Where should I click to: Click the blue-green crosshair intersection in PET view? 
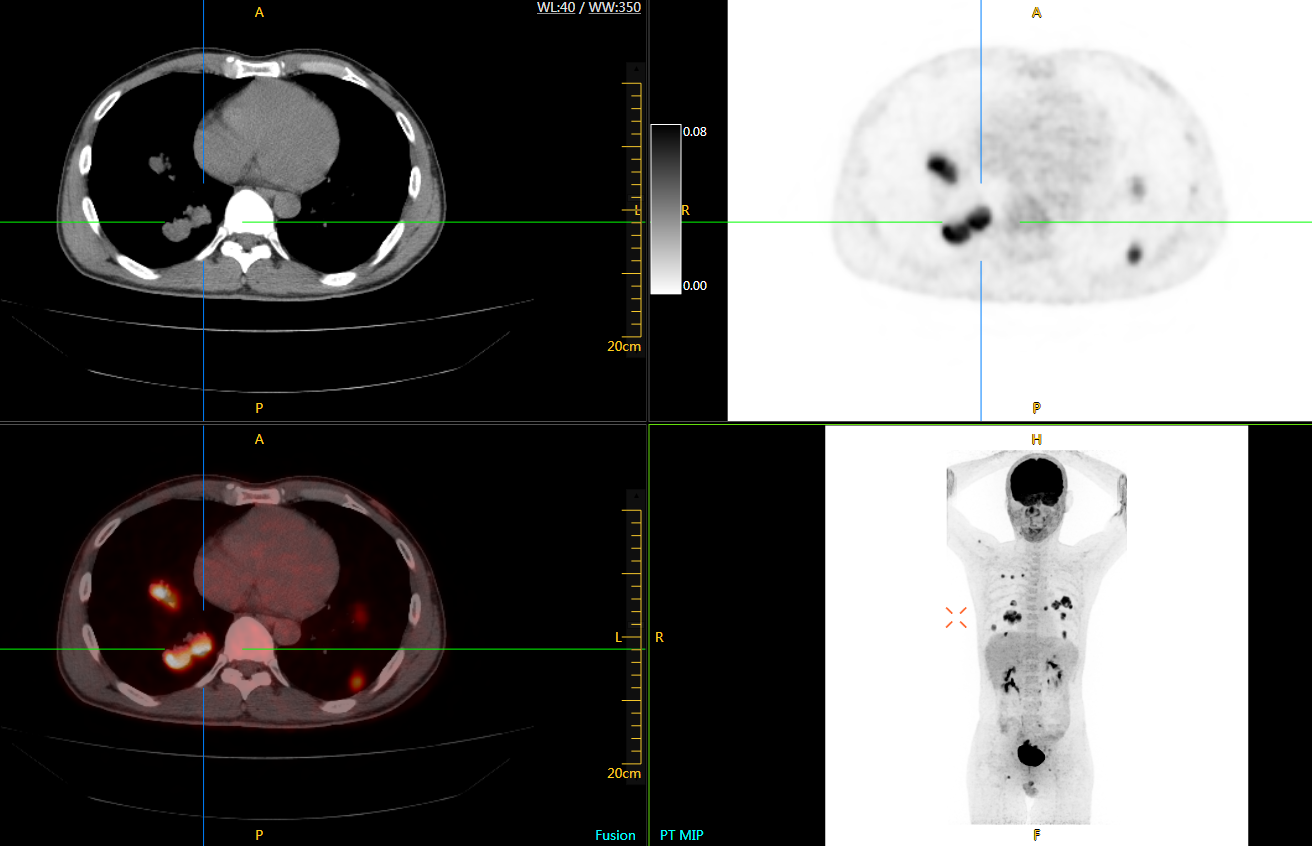click(981, 222)
